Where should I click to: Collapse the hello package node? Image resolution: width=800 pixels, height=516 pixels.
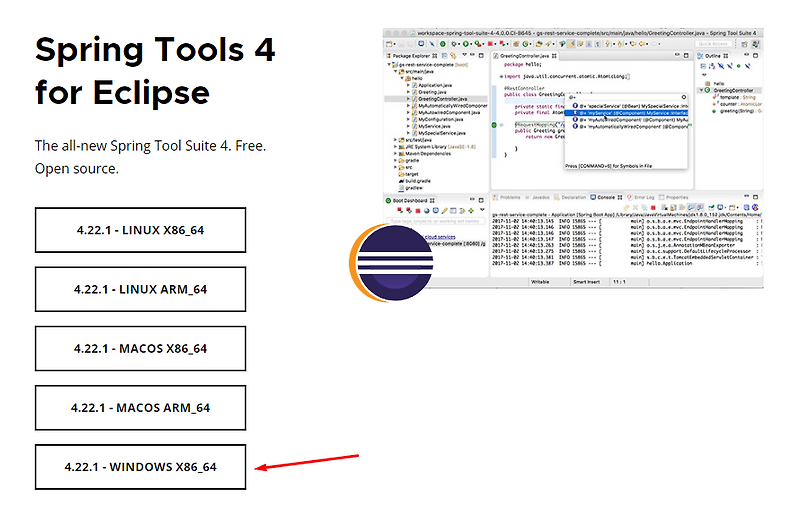[x=402, y=79]
